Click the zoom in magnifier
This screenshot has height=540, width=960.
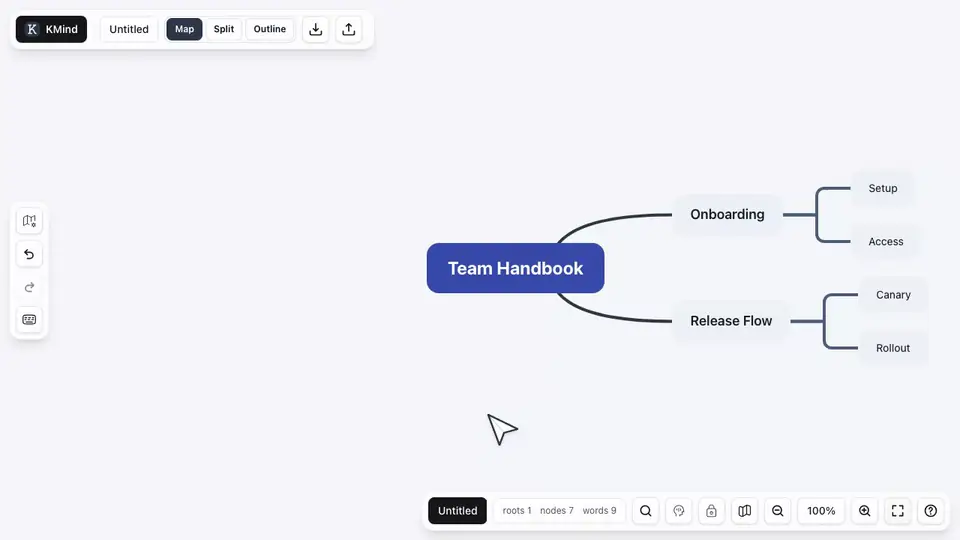(x=864, y=511)
